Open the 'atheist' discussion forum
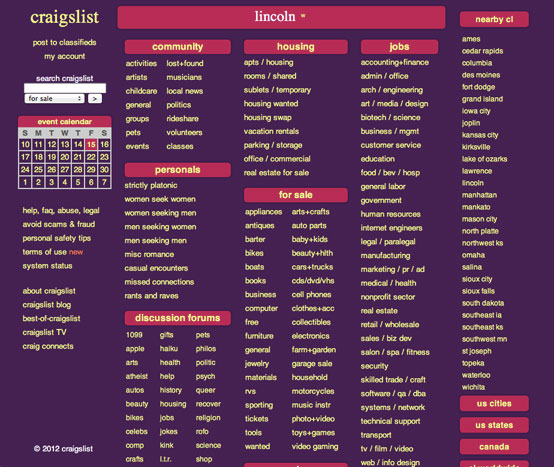 click(137, 376)
